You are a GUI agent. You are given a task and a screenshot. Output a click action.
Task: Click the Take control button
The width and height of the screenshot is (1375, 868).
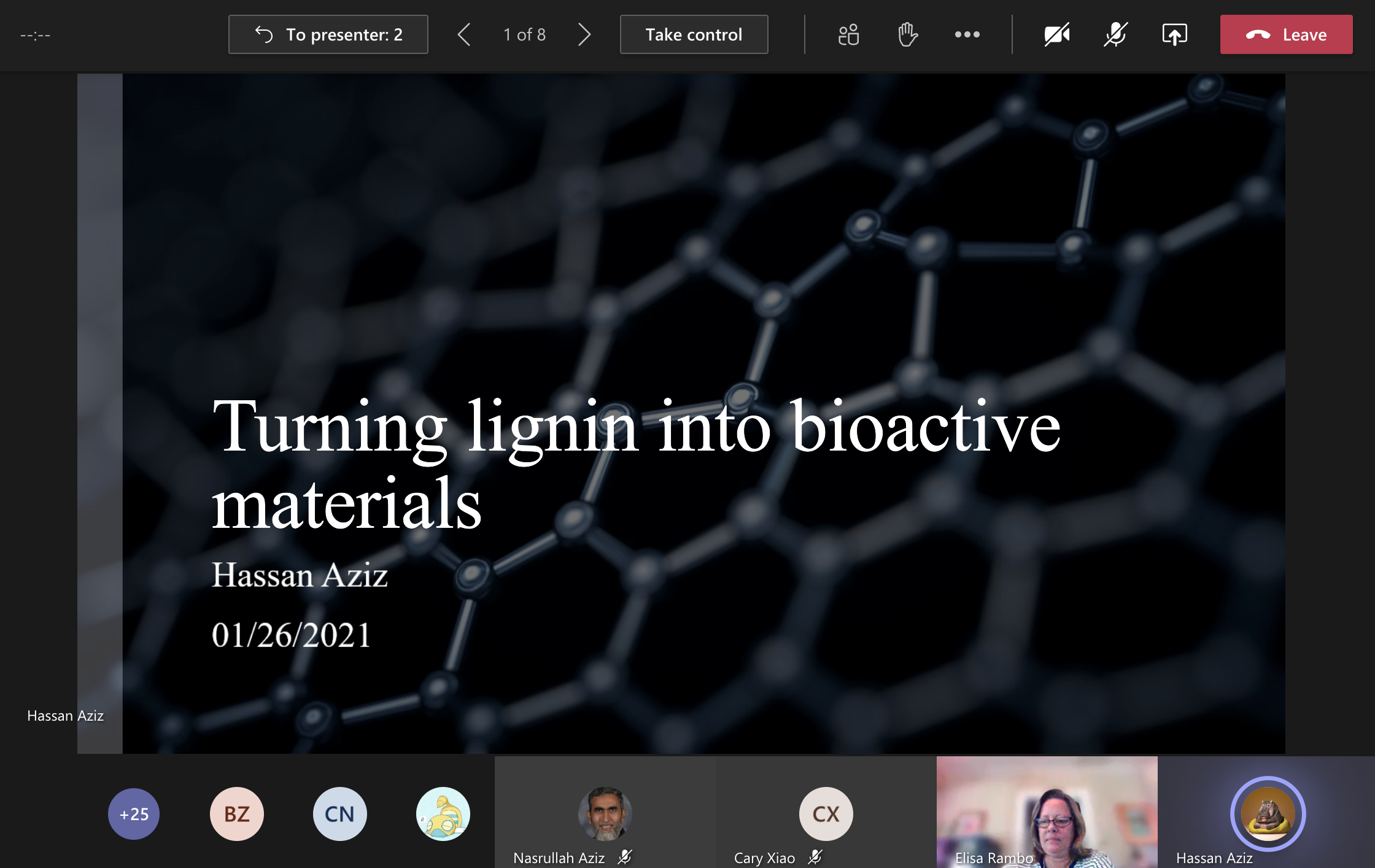tap(694, 35)
